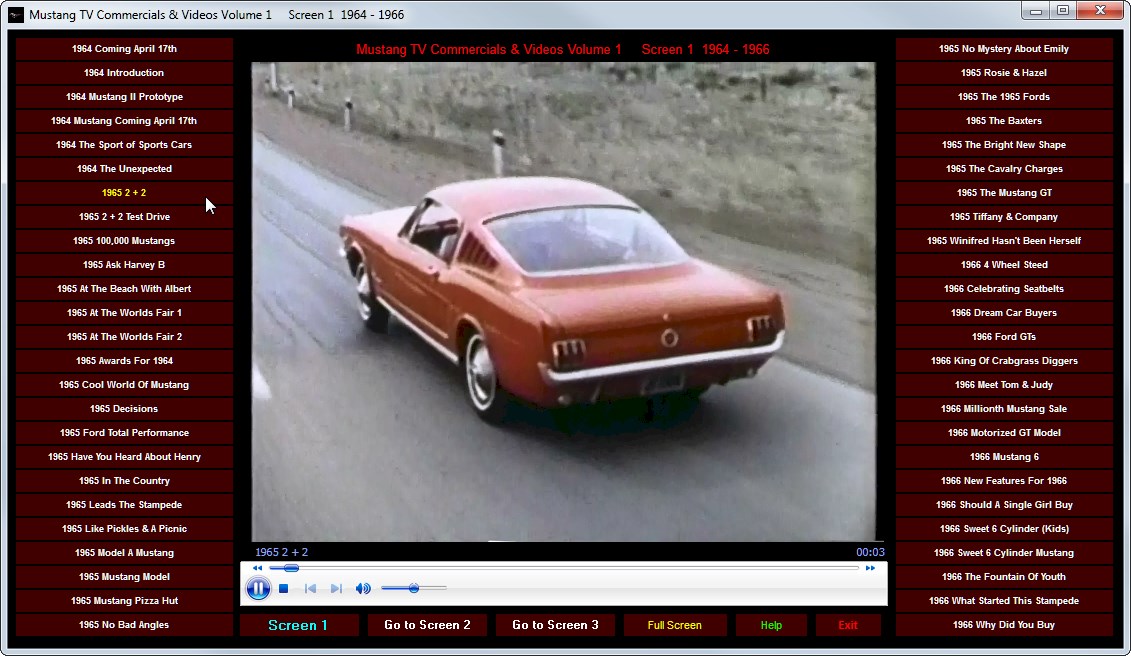Switch video to Full Screen

pos(674,625)
